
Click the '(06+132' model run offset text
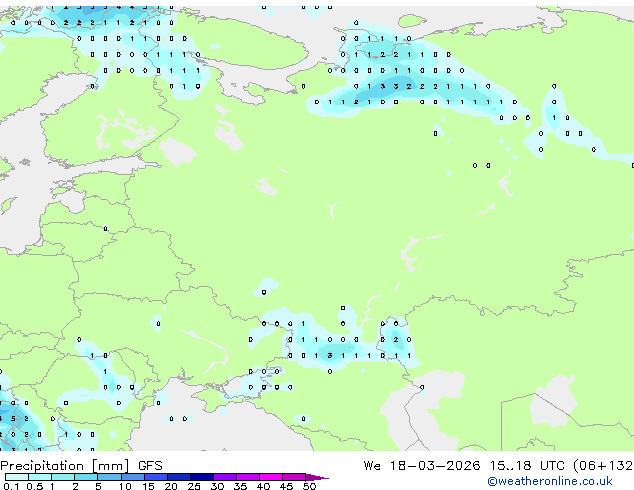[x=603, y=466]
